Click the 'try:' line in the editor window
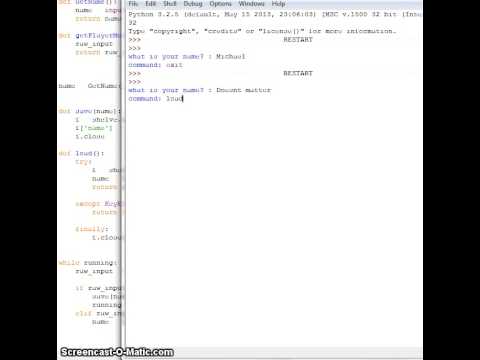The image size is (480, 360). click(83, 162)
